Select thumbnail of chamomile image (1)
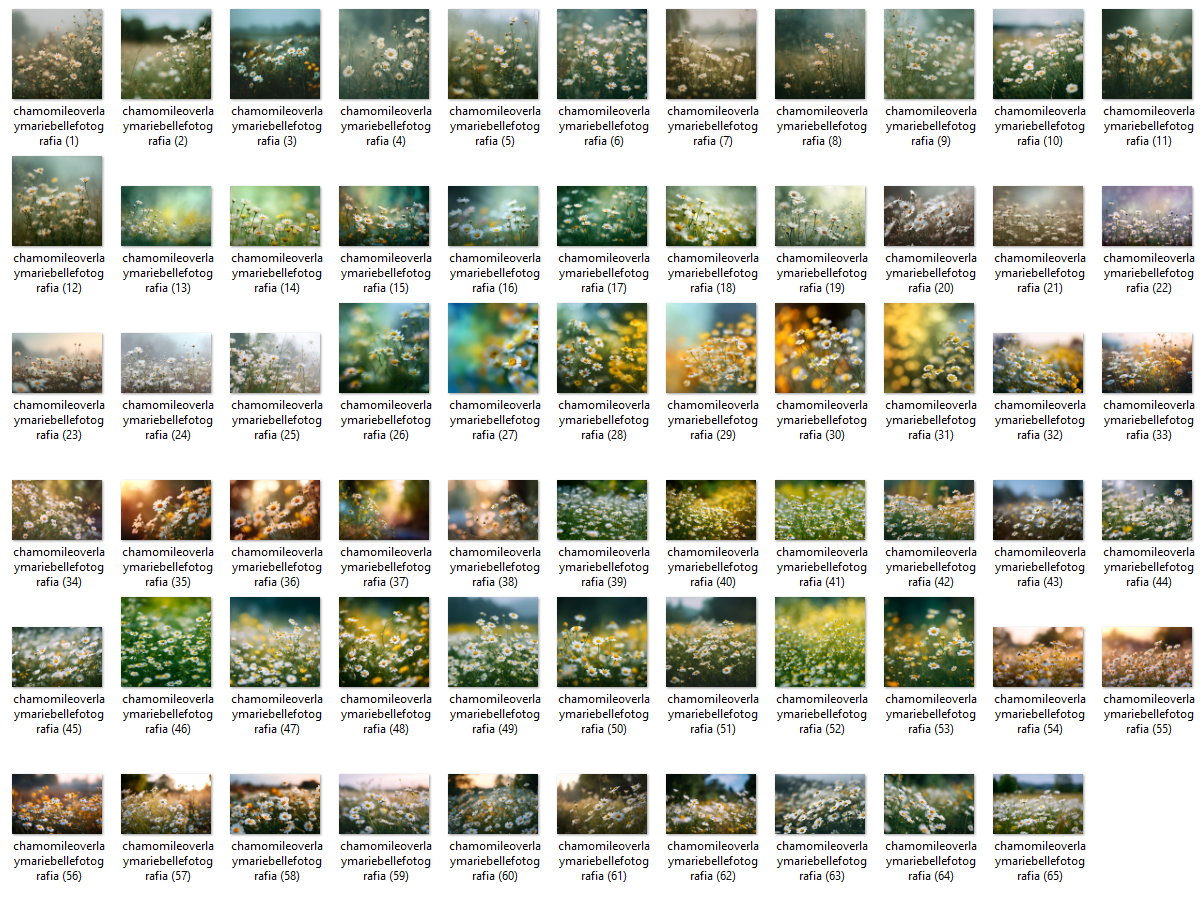Image resolution: width=1203 pixels, height=903 pixels. click(57, 55)
